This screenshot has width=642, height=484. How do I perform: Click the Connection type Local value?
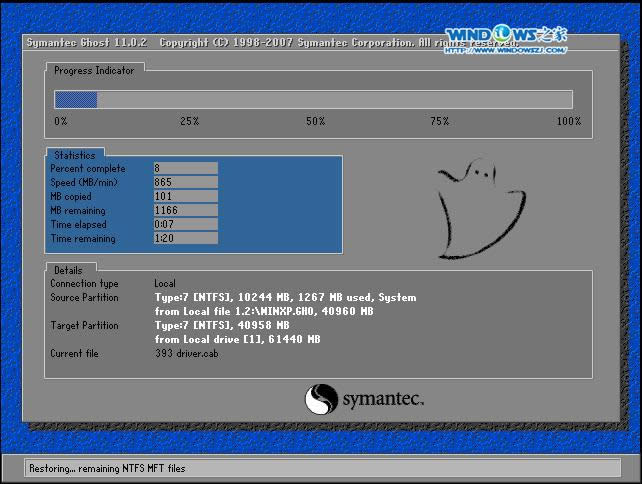(x=165, y=284)
